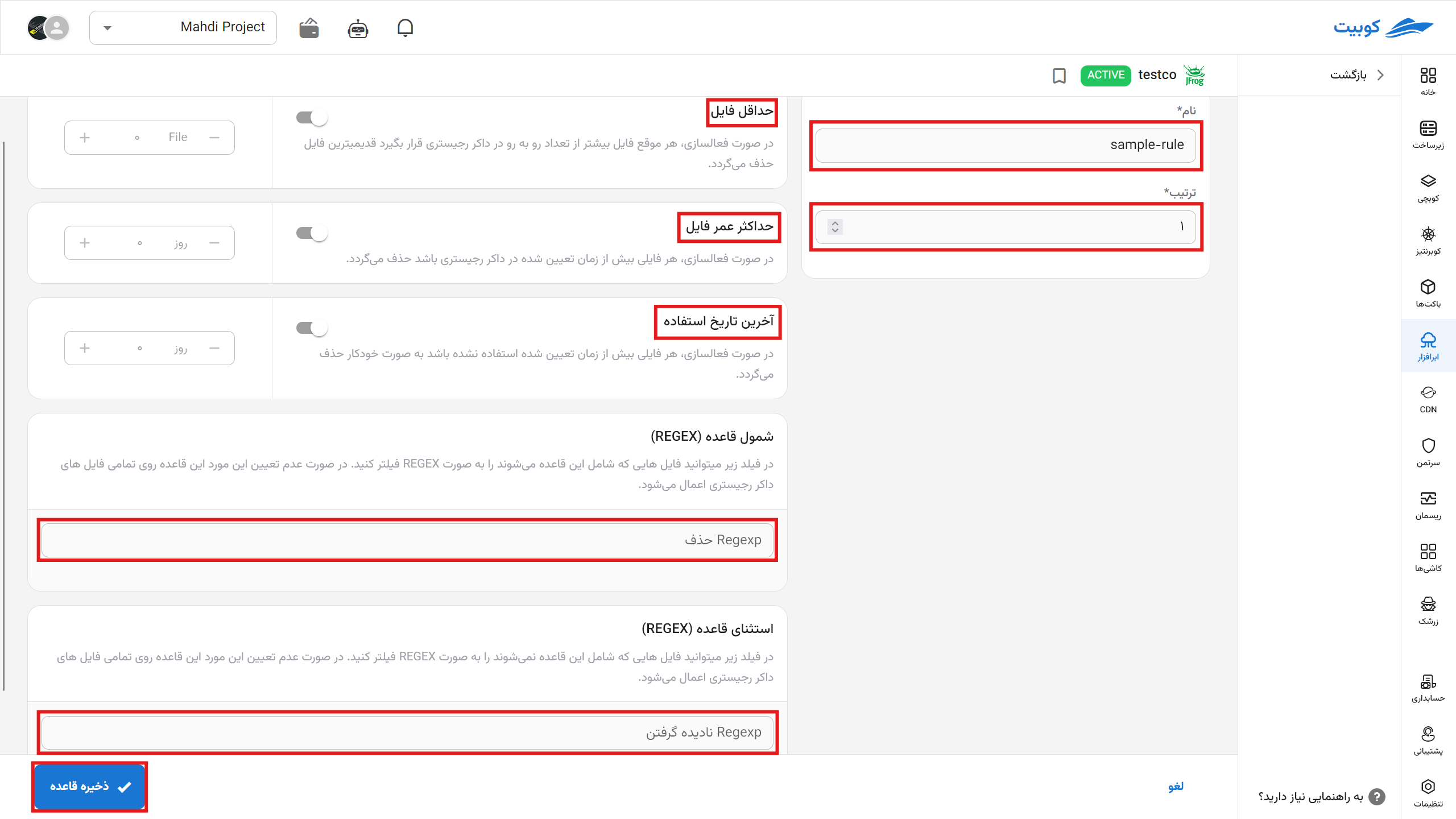This screenshot has height=819, width=1456.
Task: Click the استثنای قاعده (REGEX) heading
Action: tap(708, 629)
